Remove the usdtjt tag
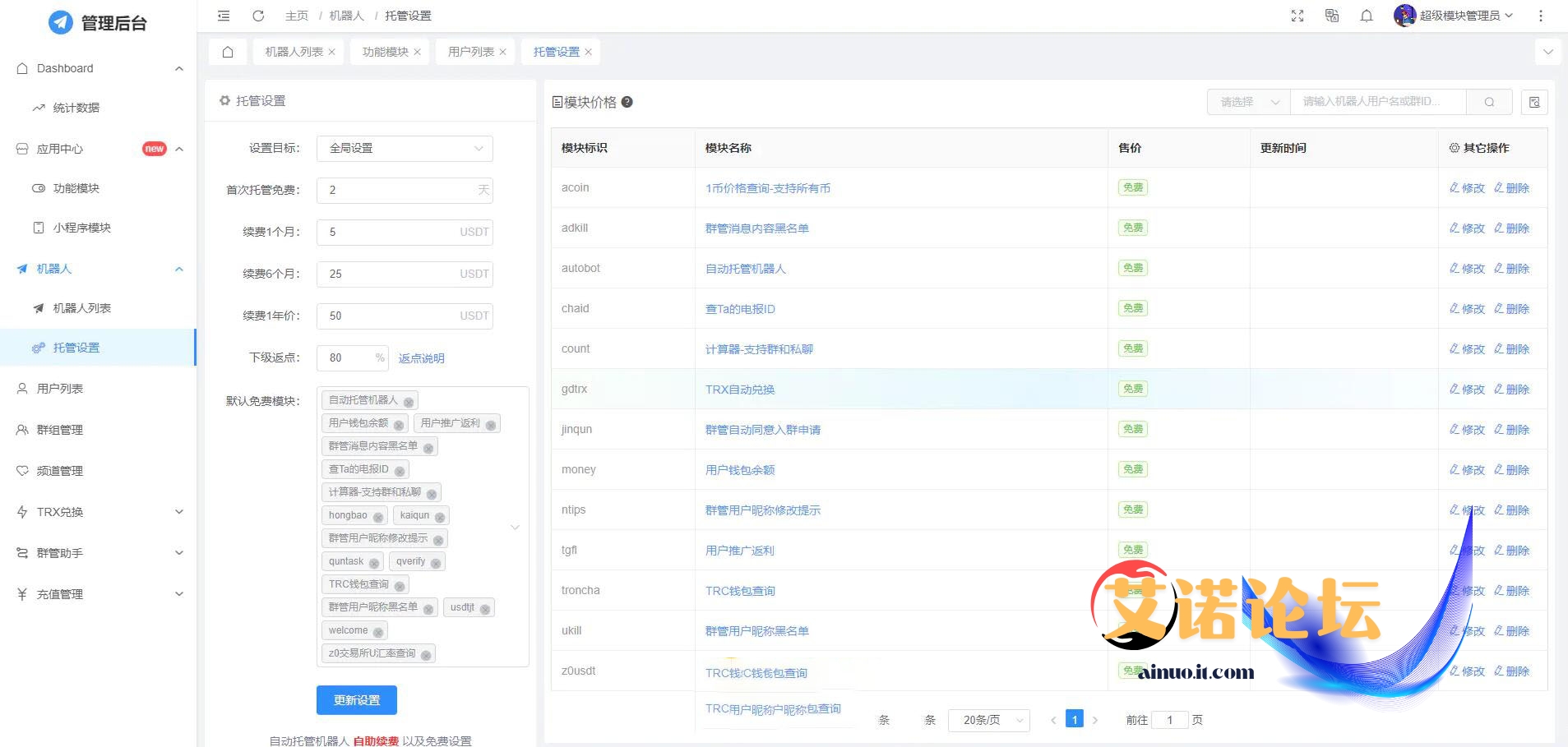The height and width of the screenshot is (747, 1568). click(x=485, y=609)
